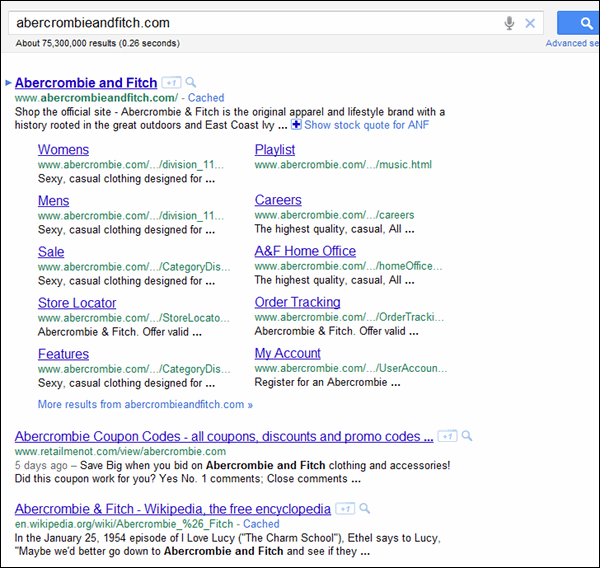Click the About 75,300,000 results text
The height and width of the screenshot is (568, 600).
pos(98,43)
